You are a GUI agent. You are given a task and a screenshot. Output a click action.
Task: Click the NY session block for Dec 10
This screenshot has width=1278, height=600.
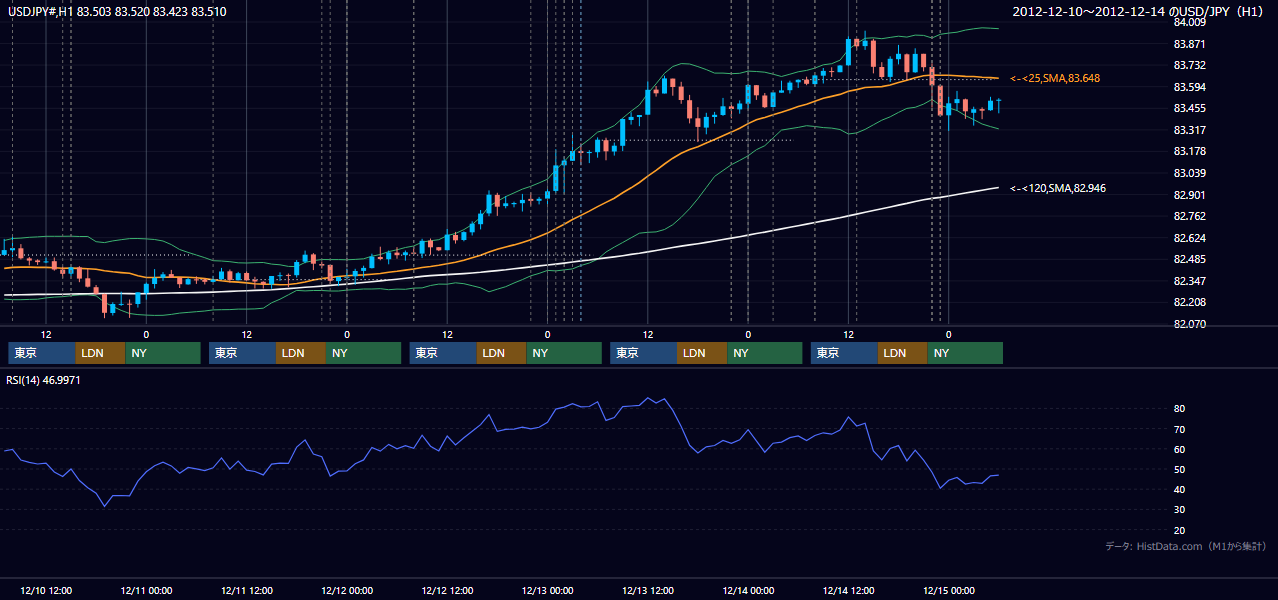(163, 353)
